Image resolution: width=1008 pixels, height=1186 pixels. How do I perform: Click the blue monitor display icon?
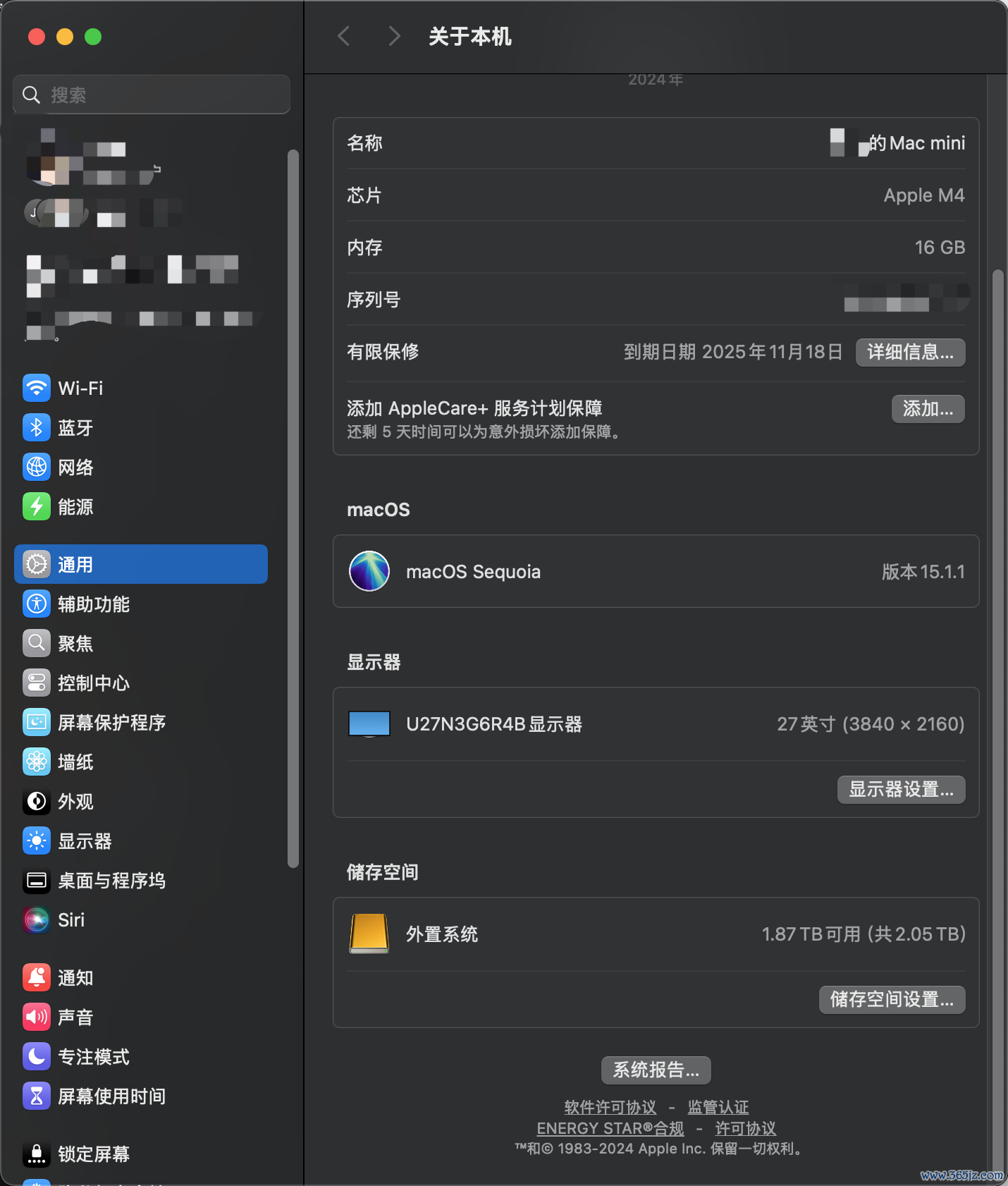point(369,724)
